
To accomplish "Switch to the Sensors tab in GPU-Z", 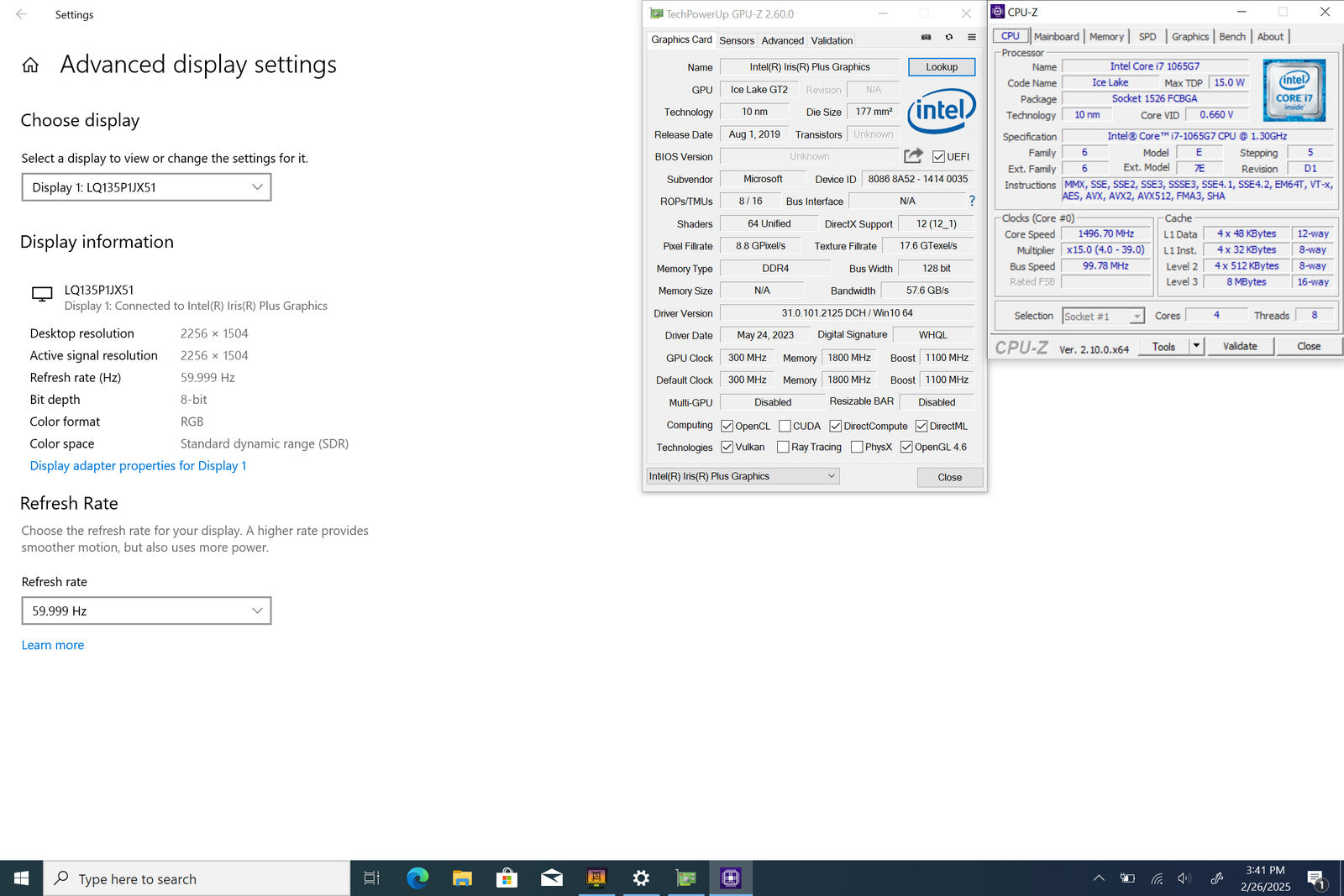I will click(737, 40).
